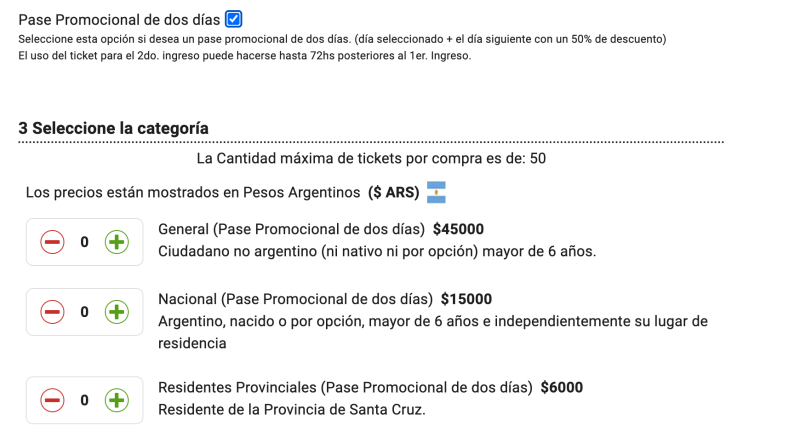Click the Nacional category title text

coord(296,299)
